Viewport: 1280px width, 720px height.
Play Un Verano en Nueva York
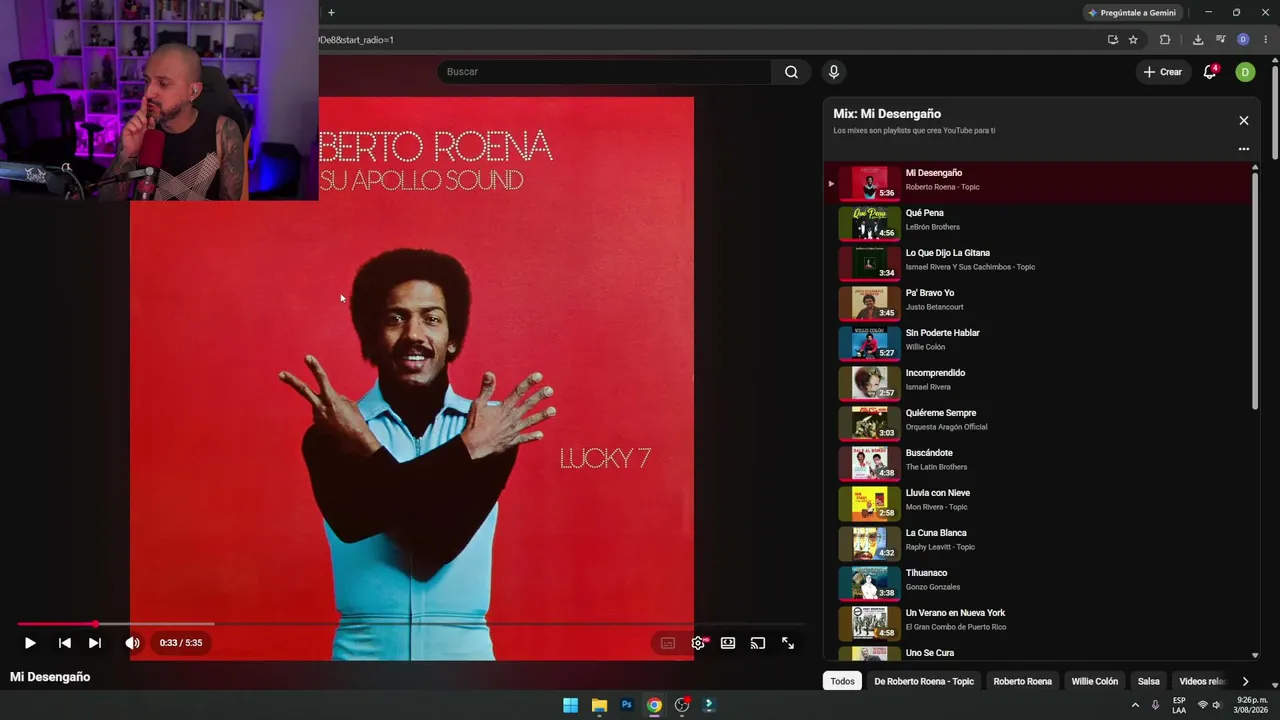[1038, 623]
